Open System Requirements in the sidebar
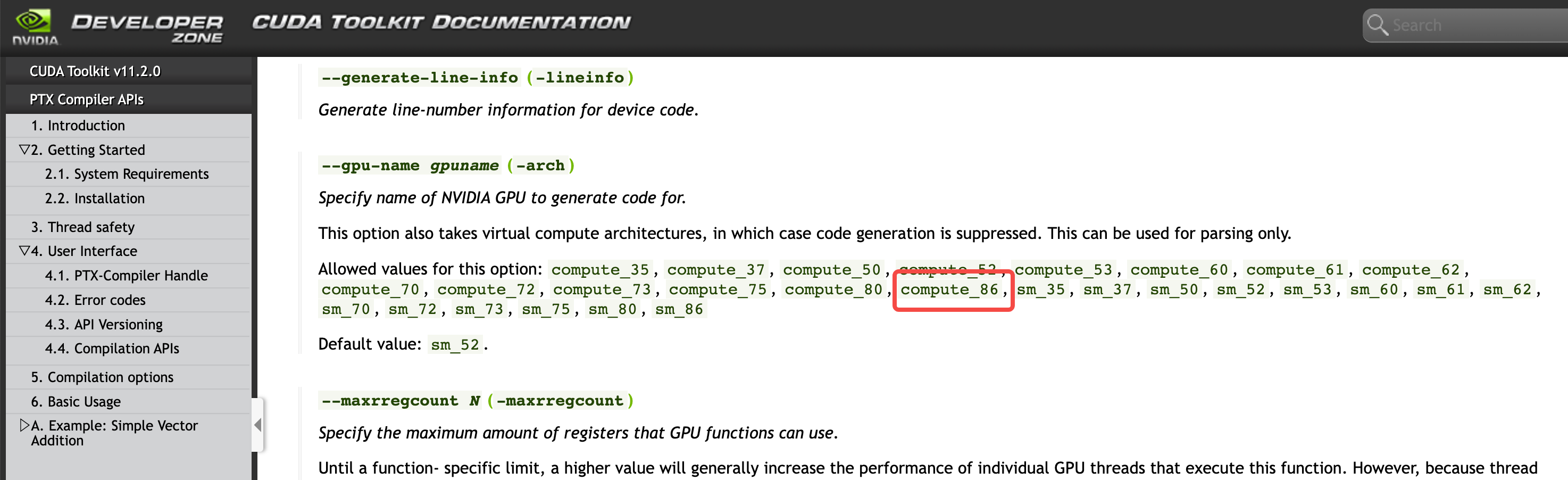Screen dimensions: 1568x480 (x=127, y=173)
